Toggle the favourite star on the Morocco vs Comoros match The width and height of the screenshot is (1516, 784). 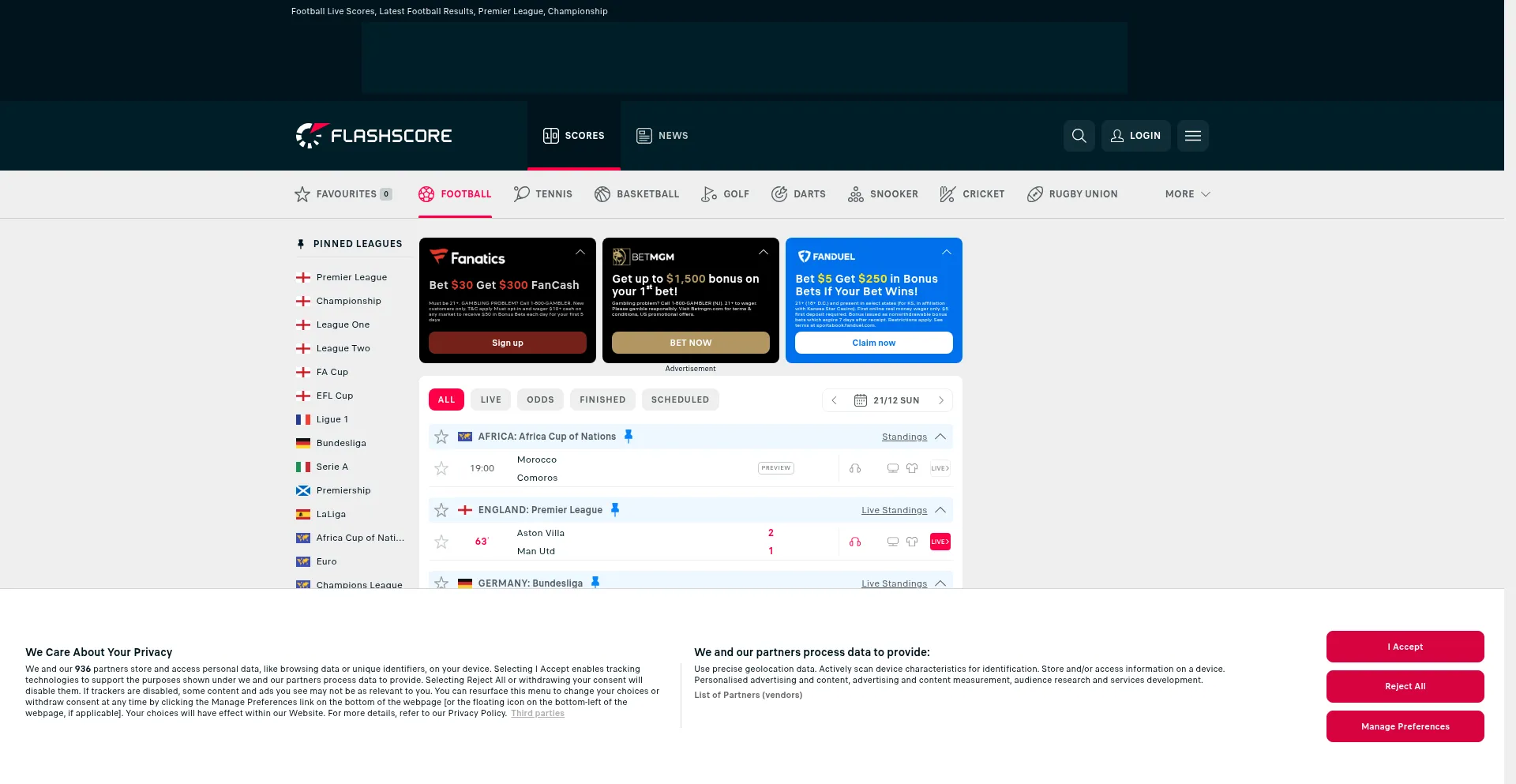pyautogui.click(x=441, y=468)
